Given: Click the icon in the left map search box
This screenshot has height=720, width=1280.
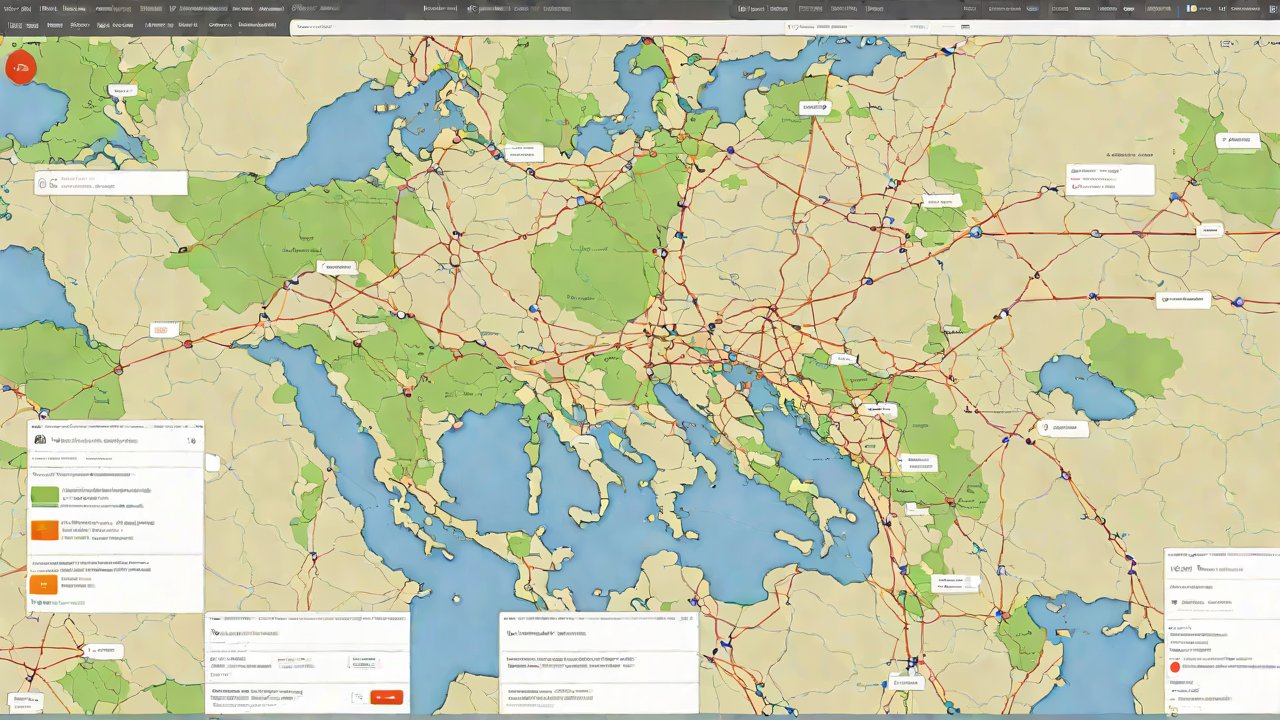Looking at the screenshot, I should point(43,183).
